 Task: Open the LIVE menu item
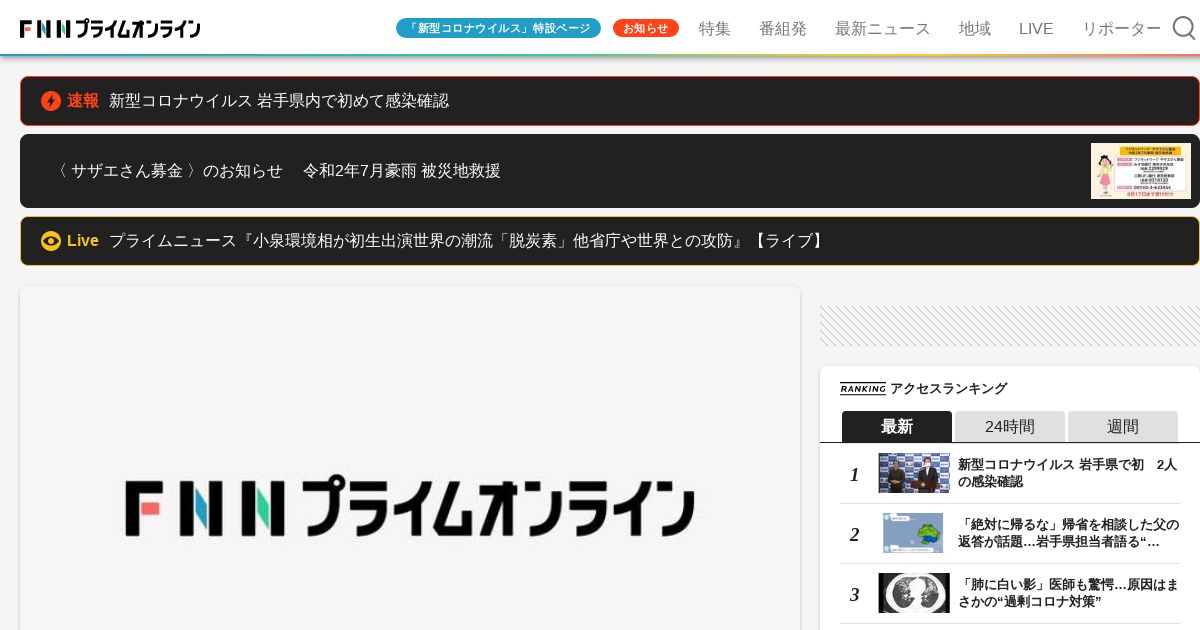[x=1036, y=28]
